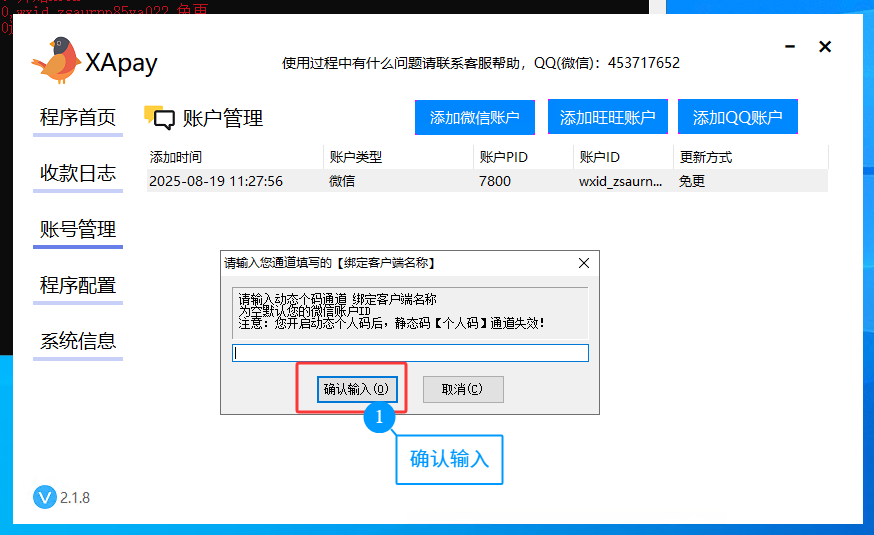This screenshot has width=874, height=535.
Task: Open the 系统信息 tab
Action: pyautogui.click(x=78, y=342)
